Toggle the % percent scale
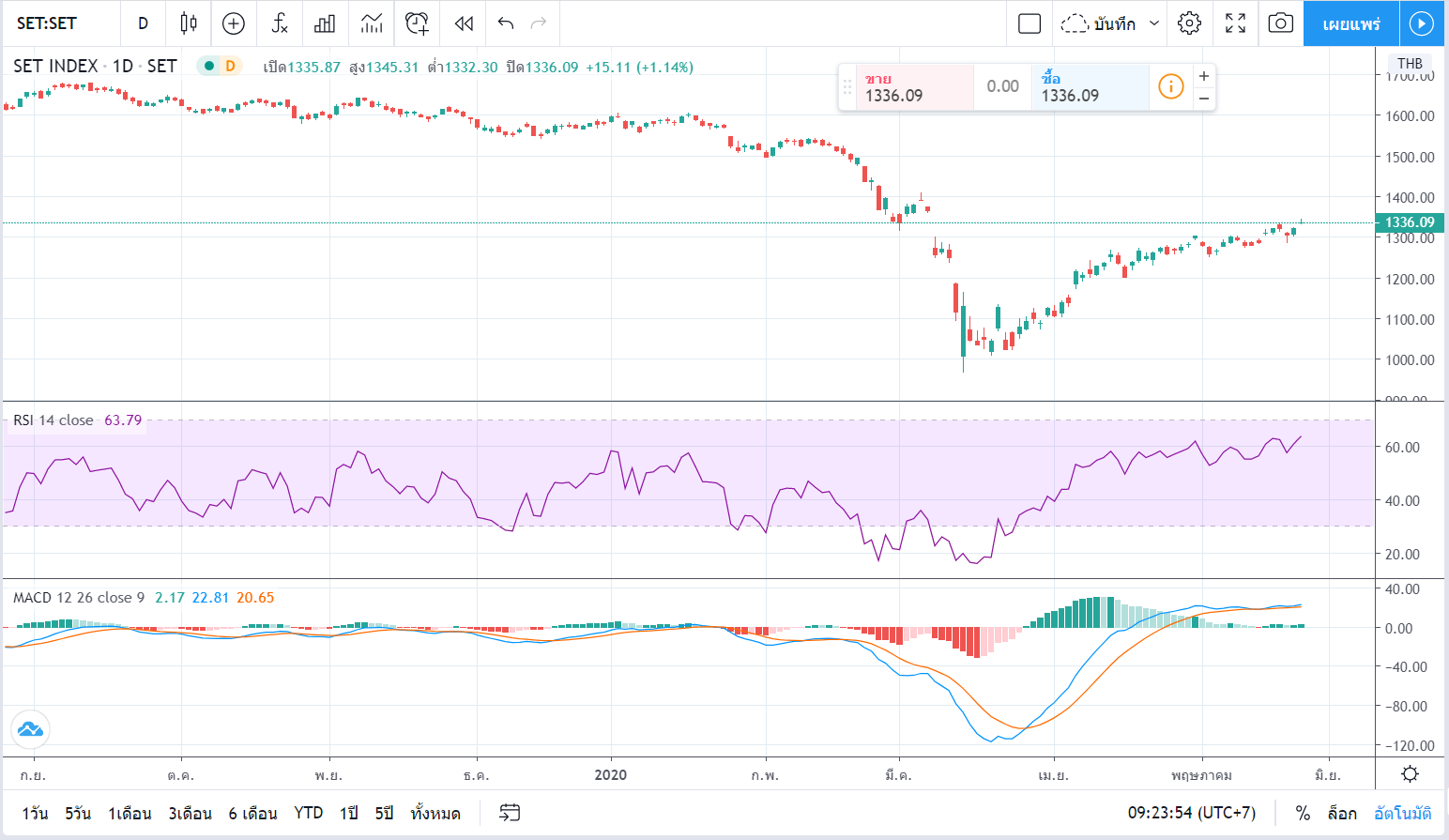This screenshot has height=840, width=1449. coord(1303,813)
